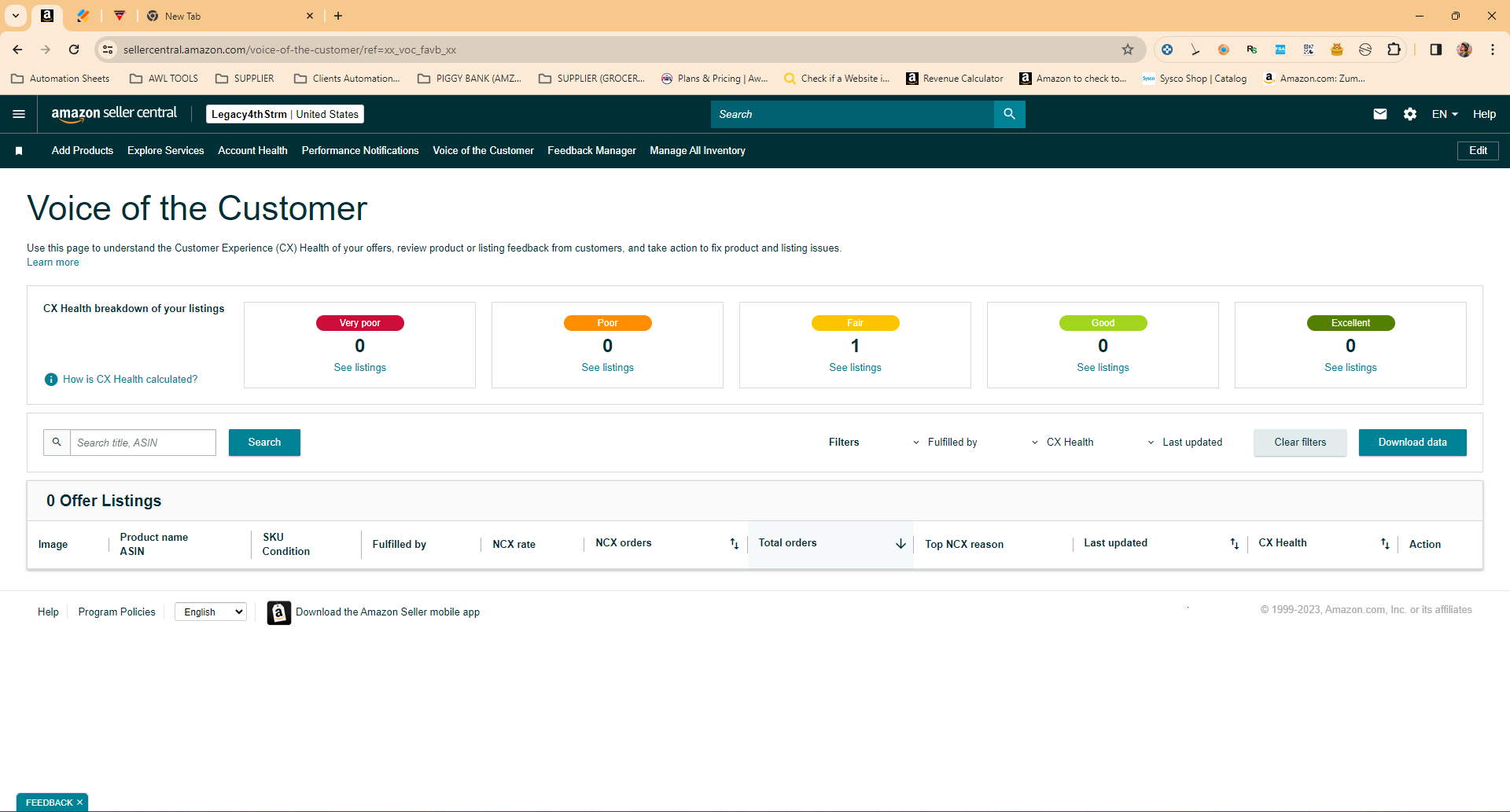
Task: Open the Learn more link
Action: click(x=53, y=263)
